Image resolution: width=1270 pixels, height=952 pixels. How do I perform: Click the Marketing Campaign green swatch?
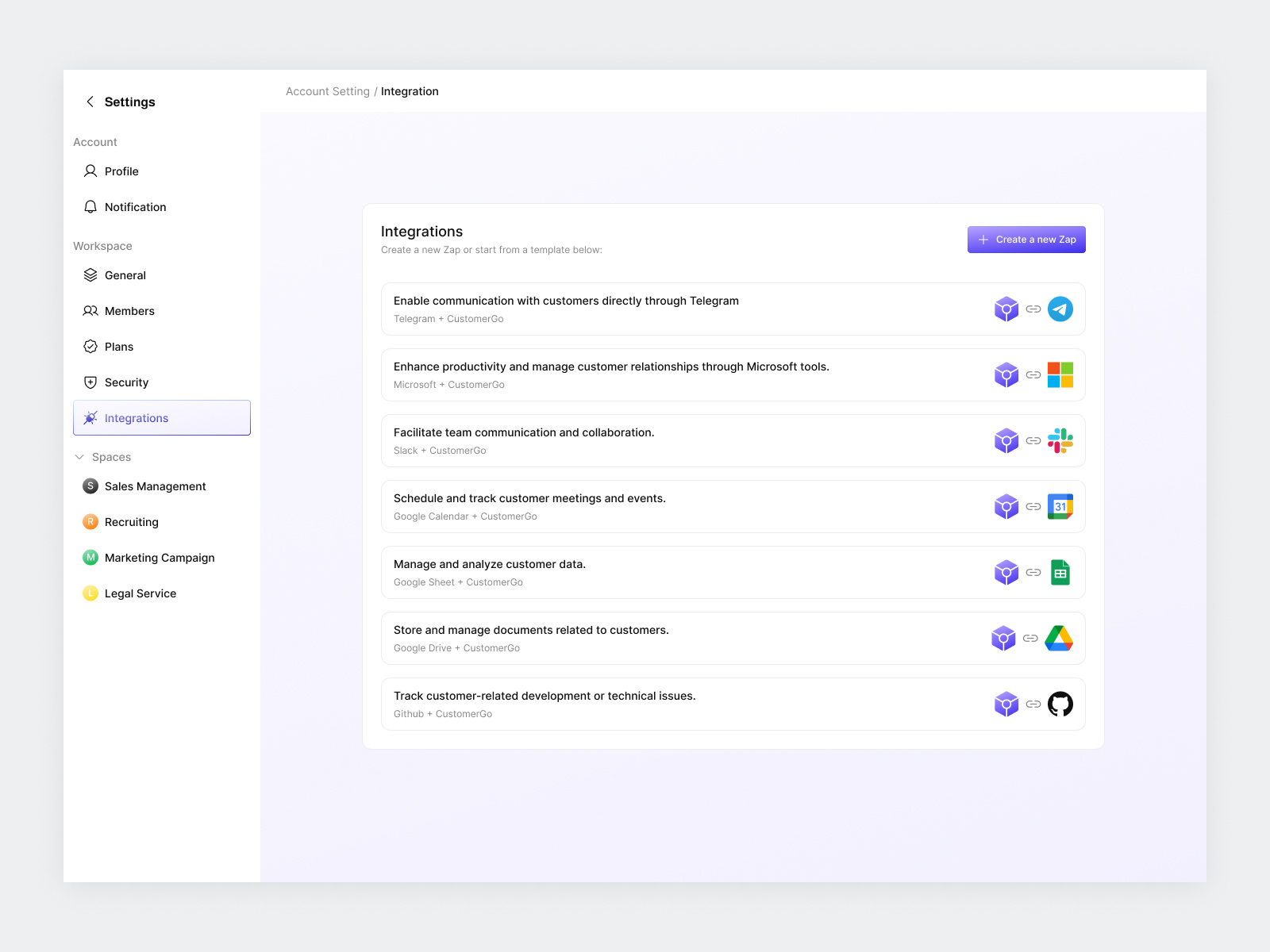tap(90, 558)
